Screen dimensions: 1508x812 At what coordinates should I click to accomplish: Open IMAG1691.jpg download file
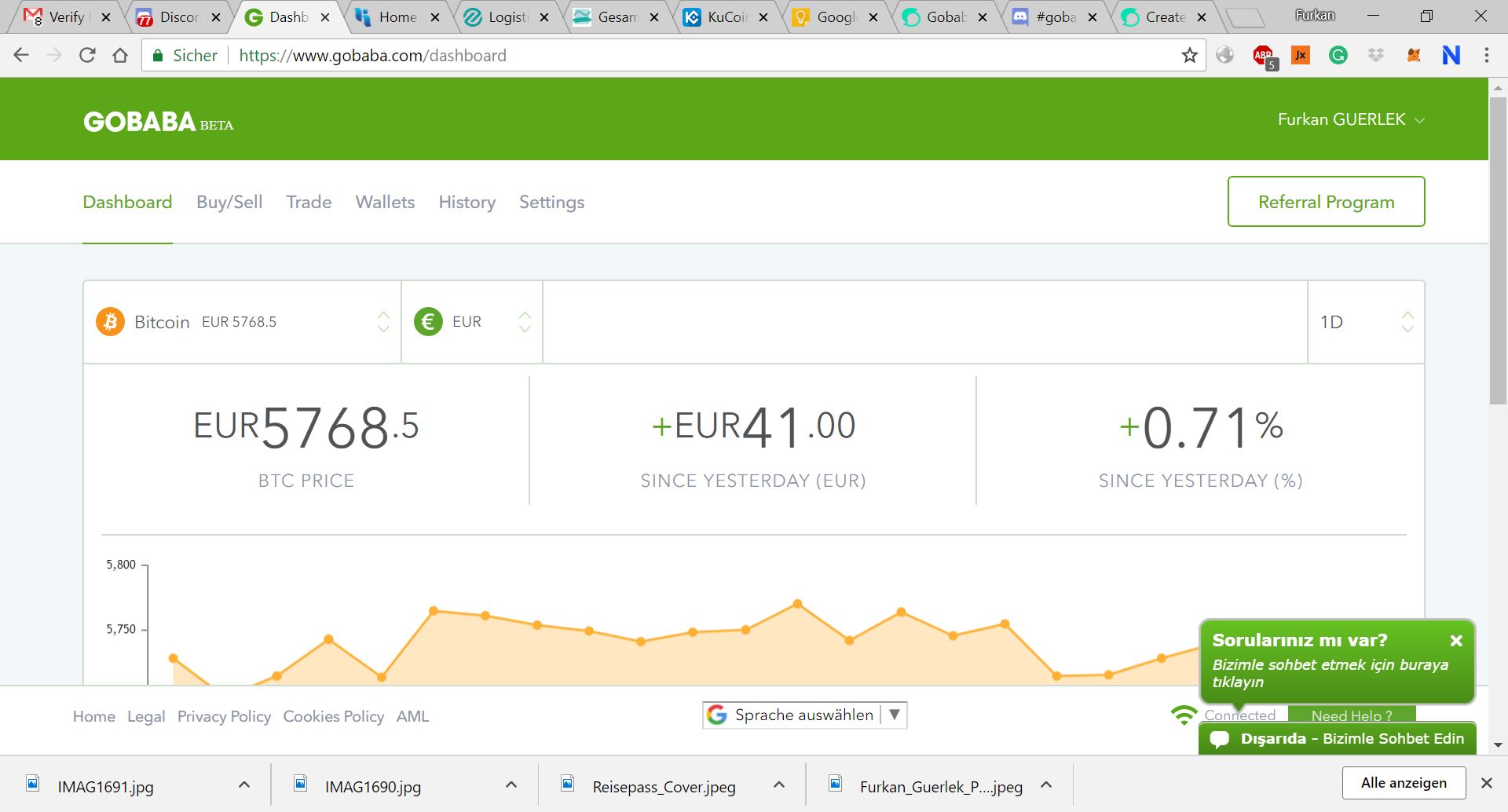pos(105,786)
